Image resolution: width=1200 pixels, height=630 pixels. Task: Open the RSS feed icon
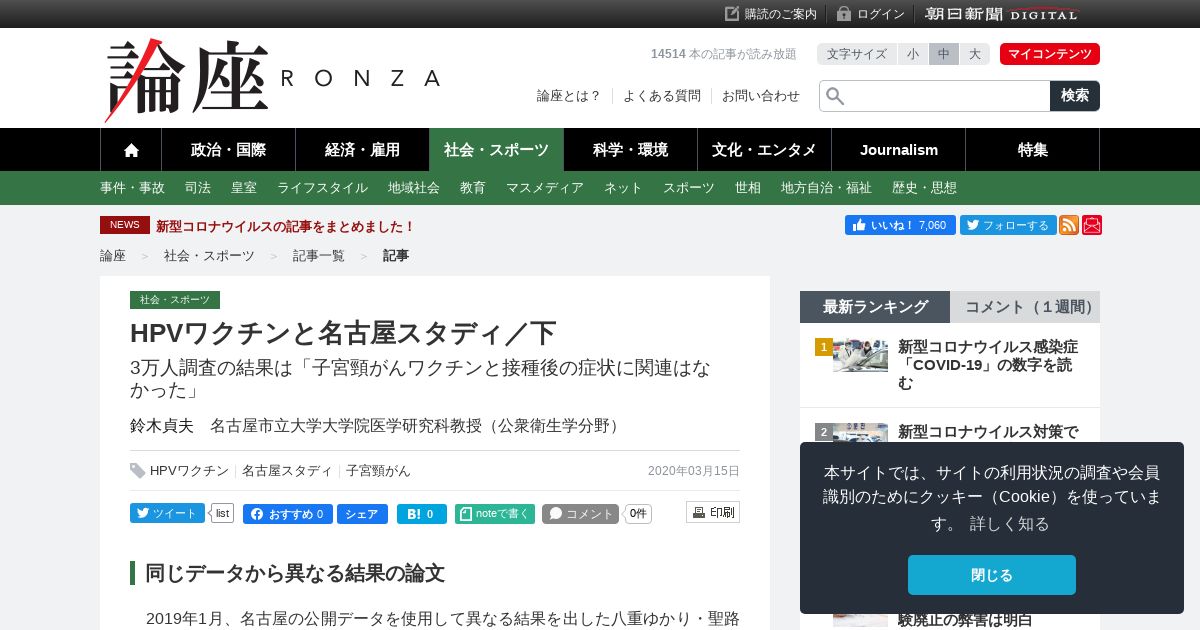[x=1069, y=225]
